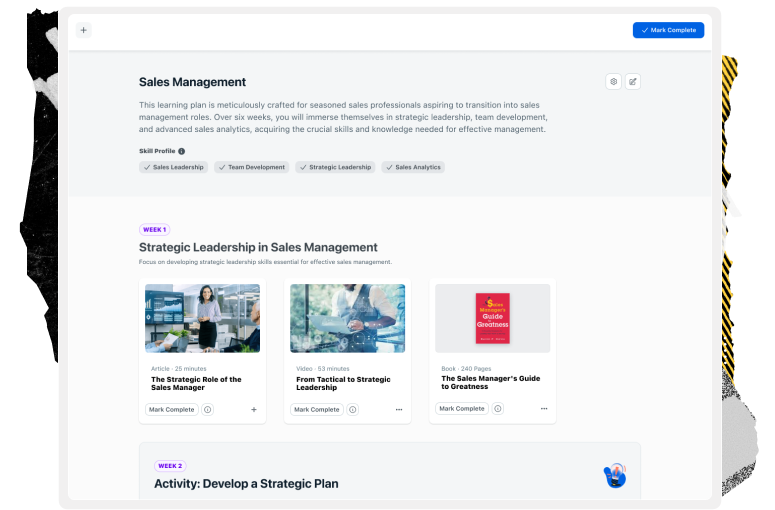Select the Sales Analytics skill tag

413,167
